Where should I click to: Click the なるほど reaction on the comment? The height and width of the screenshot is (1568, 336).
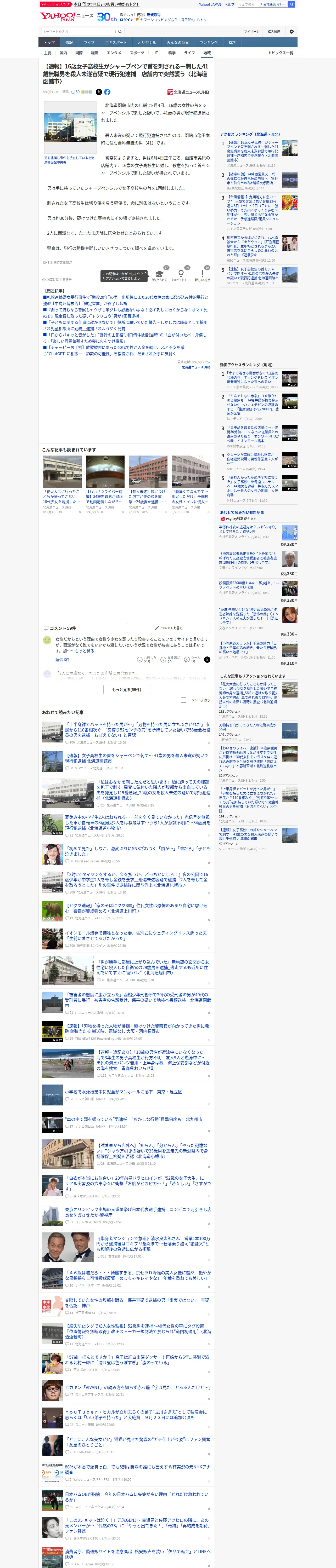click(170, 659)
